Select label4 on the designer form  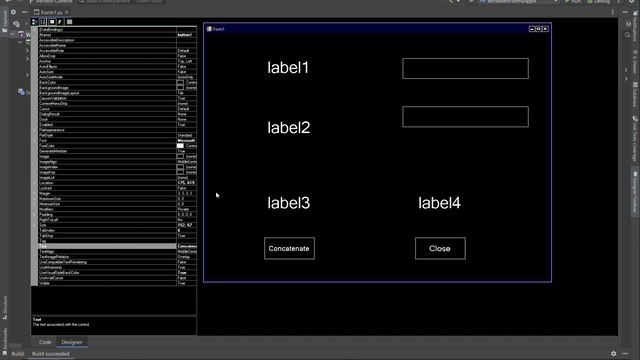point(439,202)
